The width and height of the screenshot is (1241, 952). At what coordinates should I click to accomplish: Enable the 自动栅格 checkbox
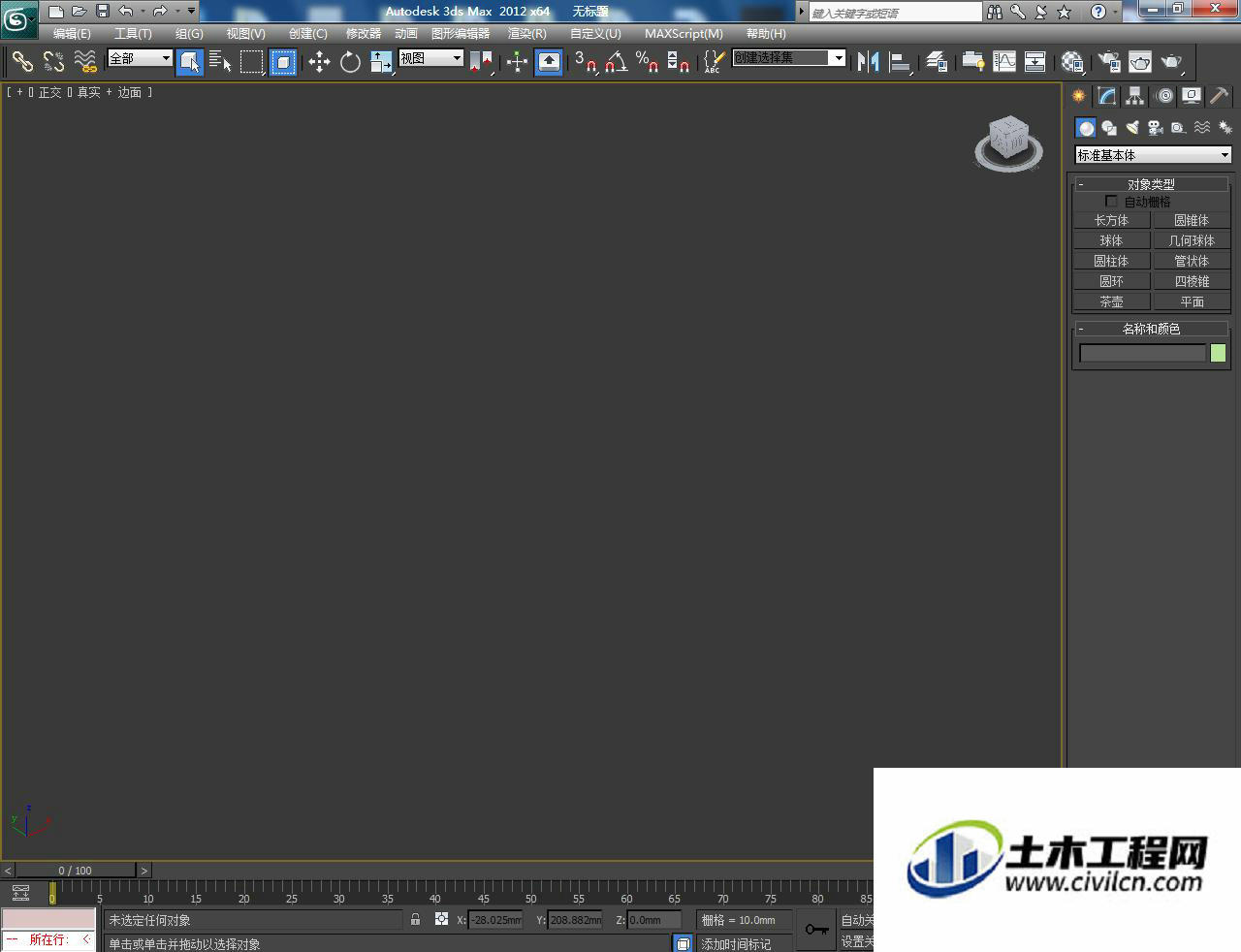1111,201
